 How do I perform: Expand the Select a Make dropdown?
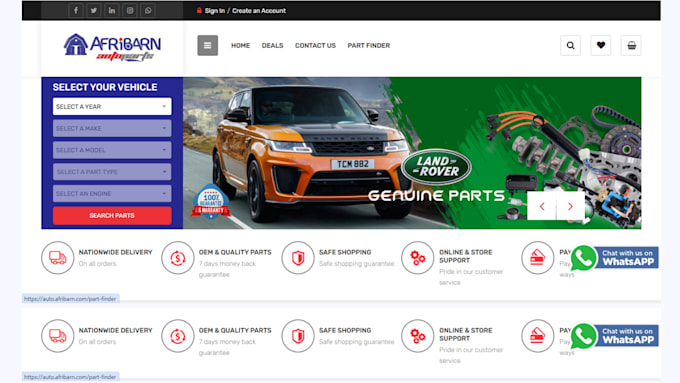(112, 128)
